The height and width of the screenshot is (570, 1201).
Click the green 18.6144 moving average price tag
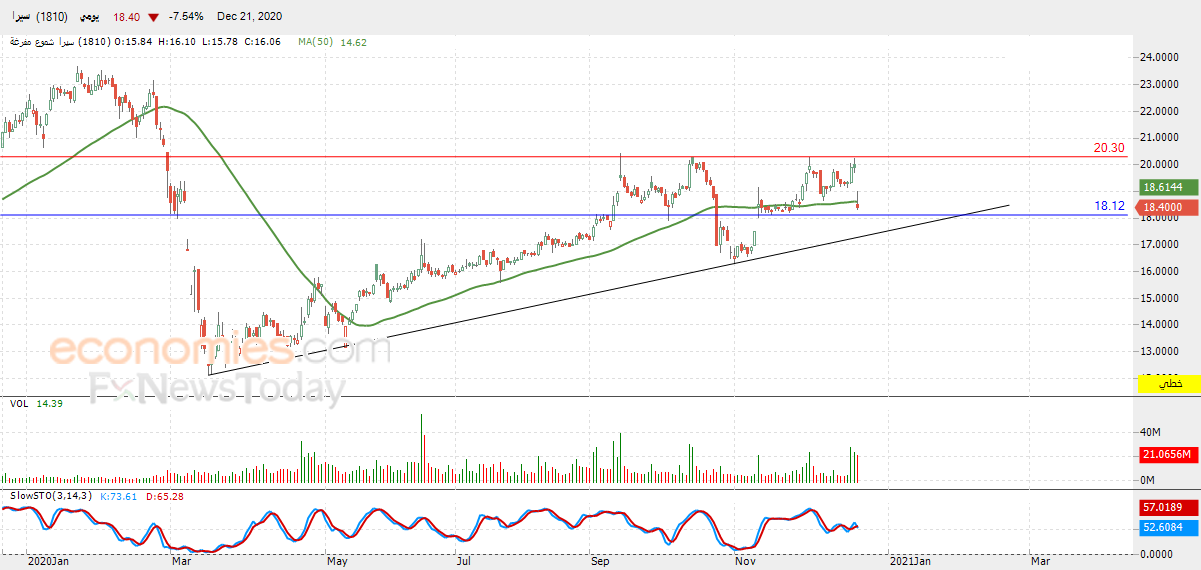click(1169, 187)
